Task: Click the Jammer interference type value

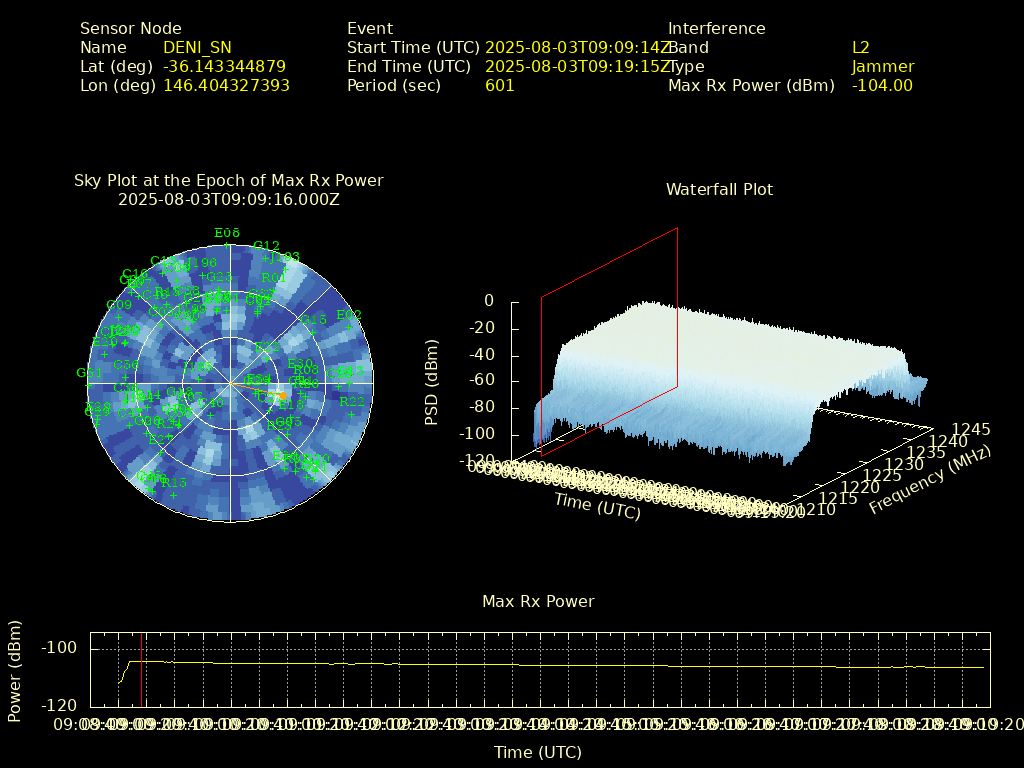Action: coord(882,67)
